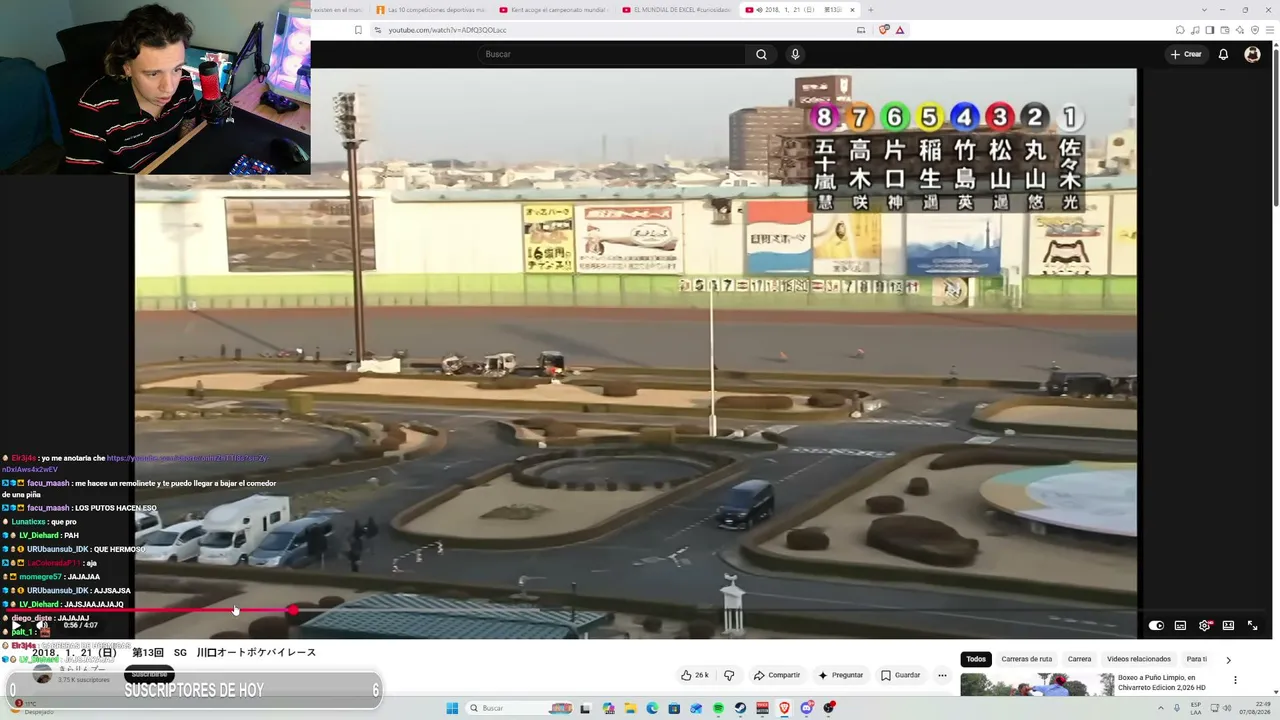Open the YouTube account avatar menu
1280x720 pixels.
tap(1252, 54)
